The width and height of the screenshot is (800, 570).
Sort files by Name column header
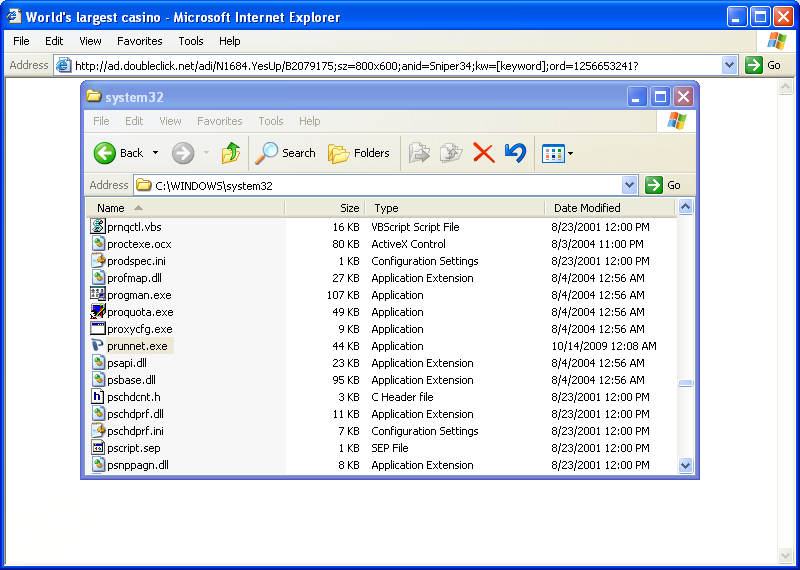pos(185,208)
